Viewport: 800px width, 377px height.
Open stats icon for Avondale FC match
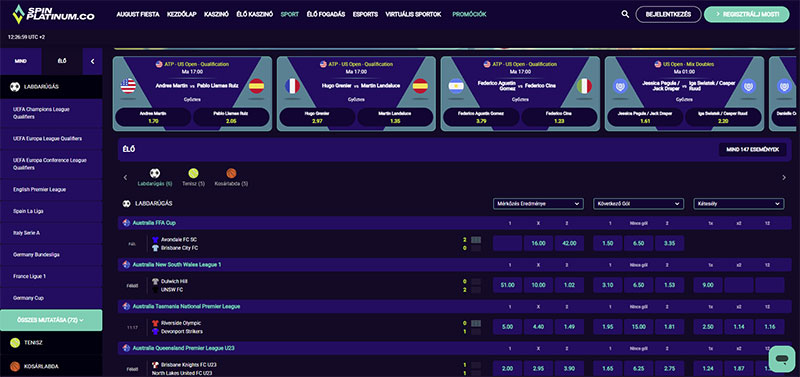pos(476,240)
